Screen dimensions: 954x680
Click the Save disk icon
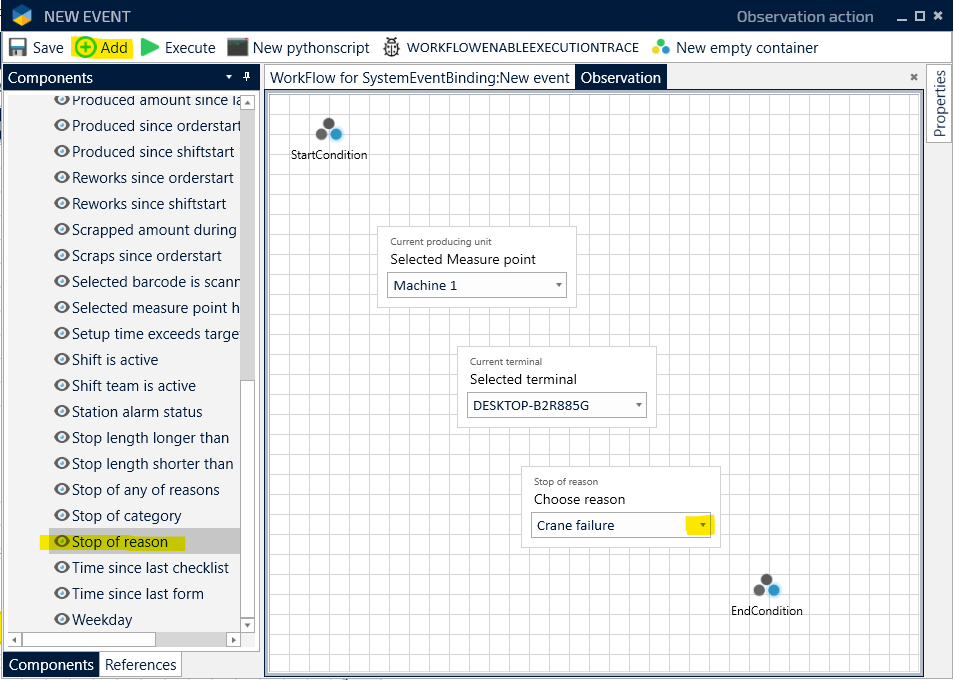(18, 47)
